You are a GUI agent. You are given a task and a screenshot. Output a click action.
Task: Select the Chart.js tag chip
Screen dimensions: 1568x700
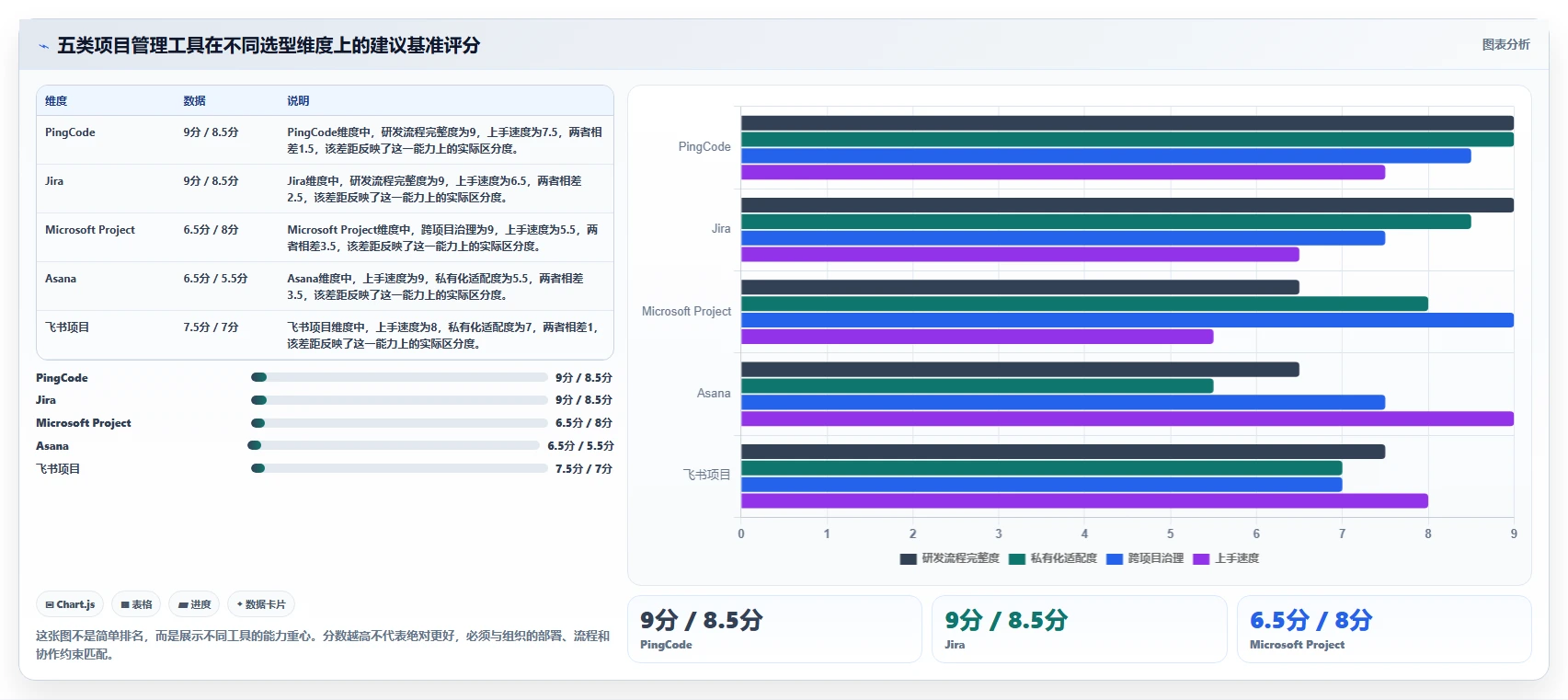pyautogui.click(x=70, y=604)
